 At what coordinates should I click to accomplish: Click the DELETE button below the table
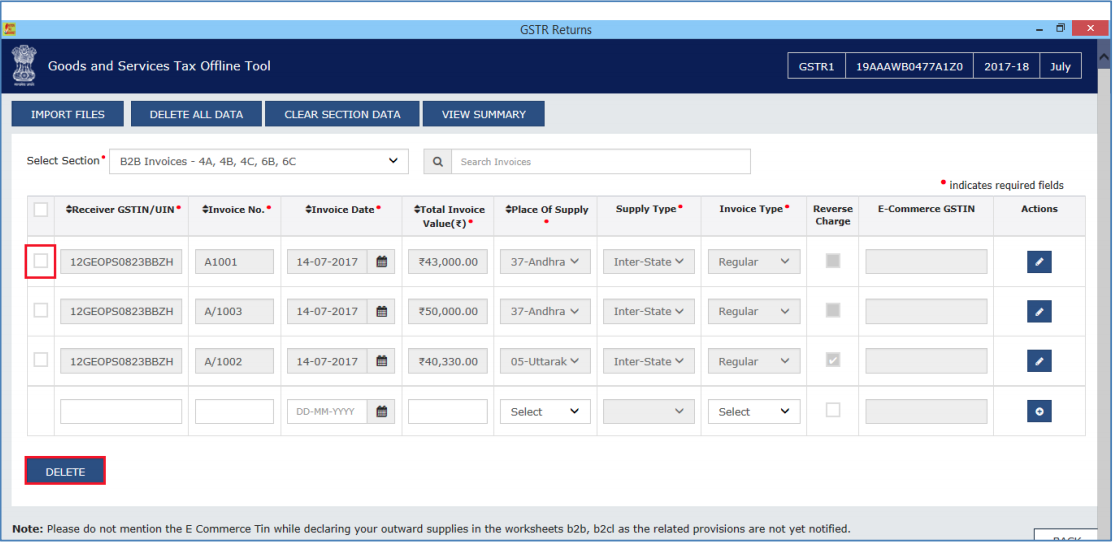click(x=65, y=472)
